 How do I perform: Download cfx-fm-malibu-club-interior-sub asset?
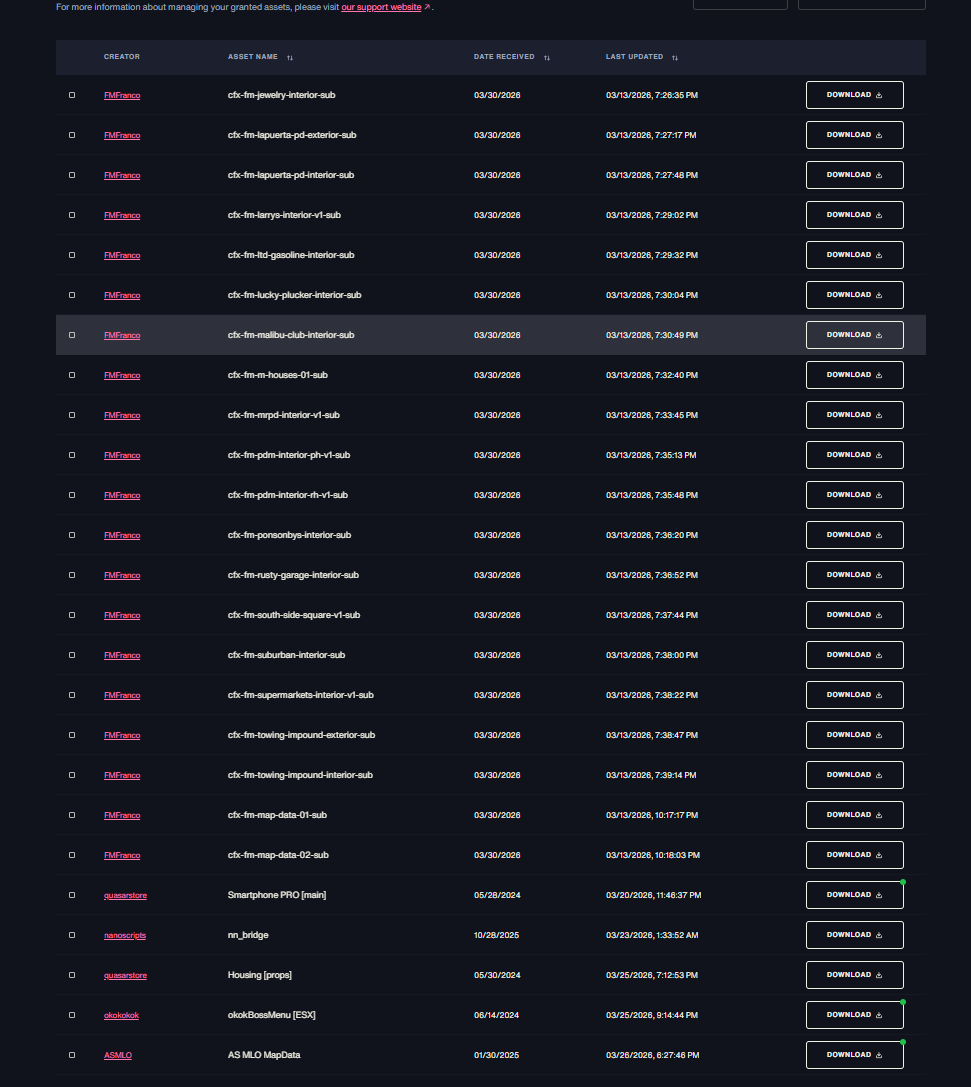[855, 335]
